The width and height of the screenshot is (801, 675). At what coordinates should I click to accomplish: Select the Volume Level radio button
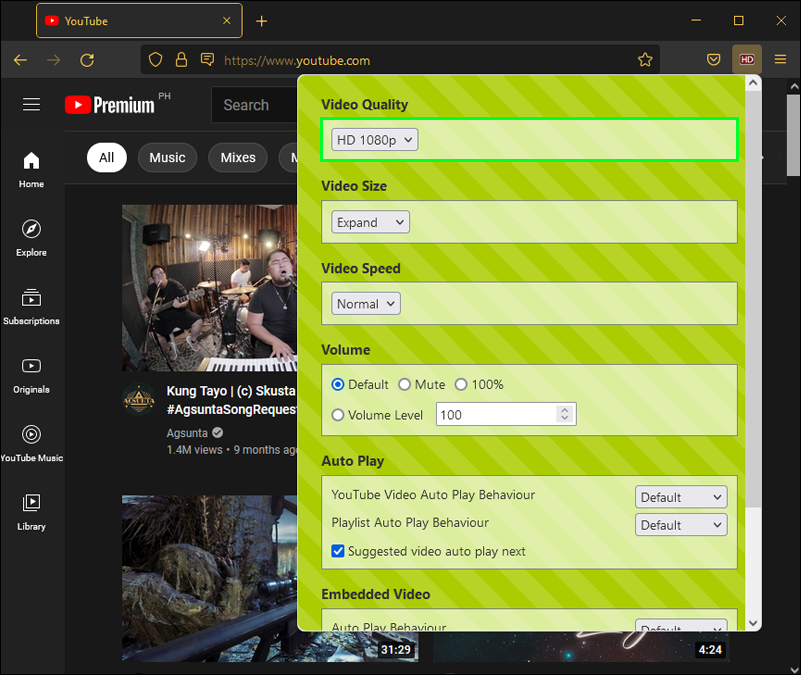click(x=338, y=415)
